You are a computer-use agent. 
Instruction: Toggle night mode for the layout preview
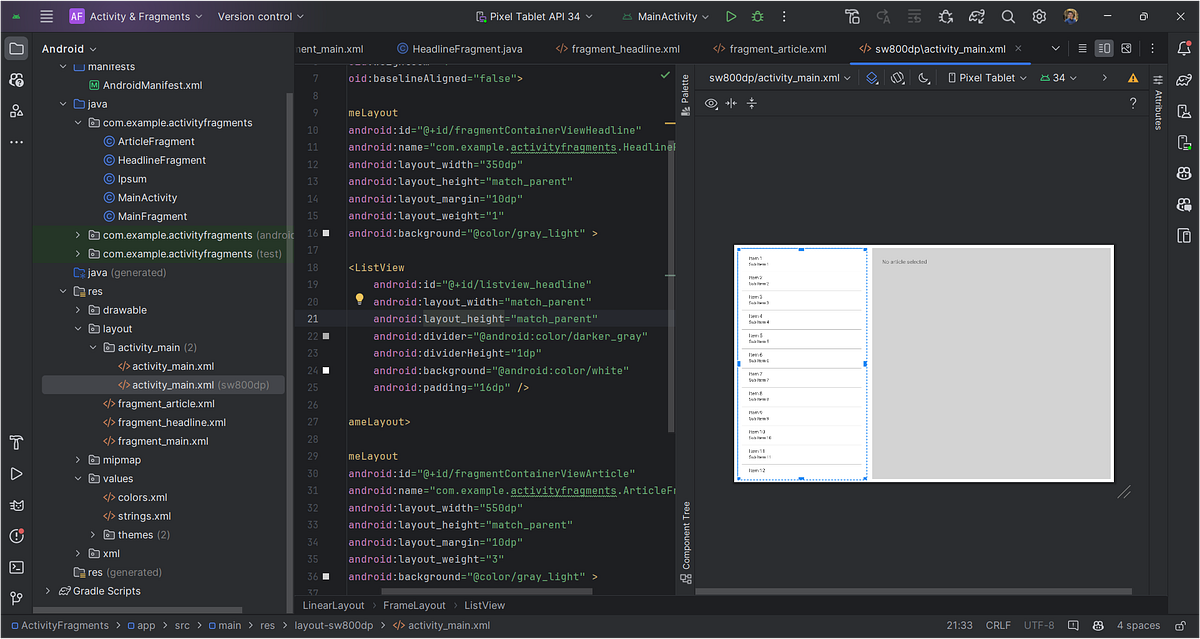(x=923, y=77)
